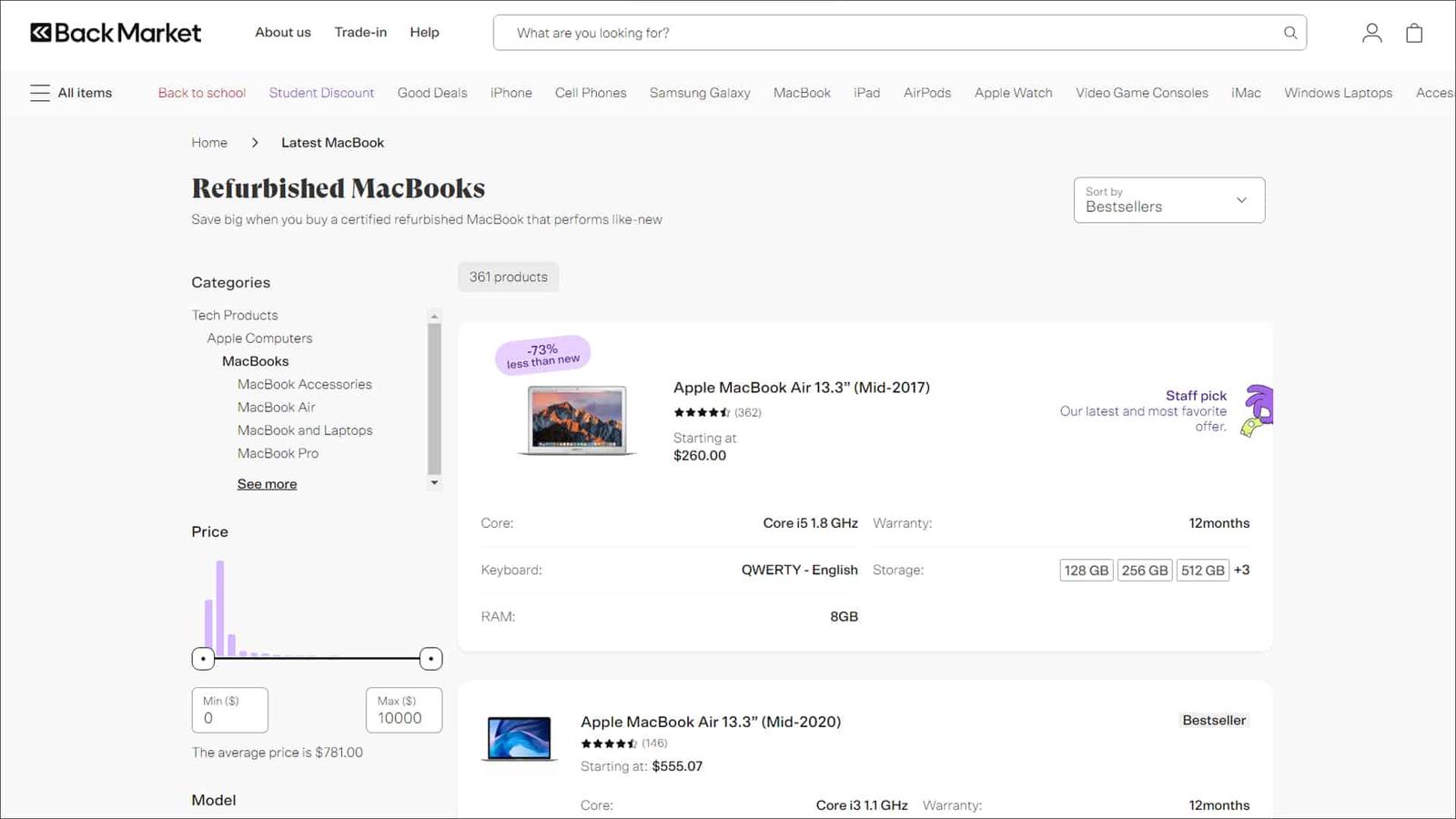Open the shopping bag icon
The image size is (1456, 819).
click(x=1414, y=33)
